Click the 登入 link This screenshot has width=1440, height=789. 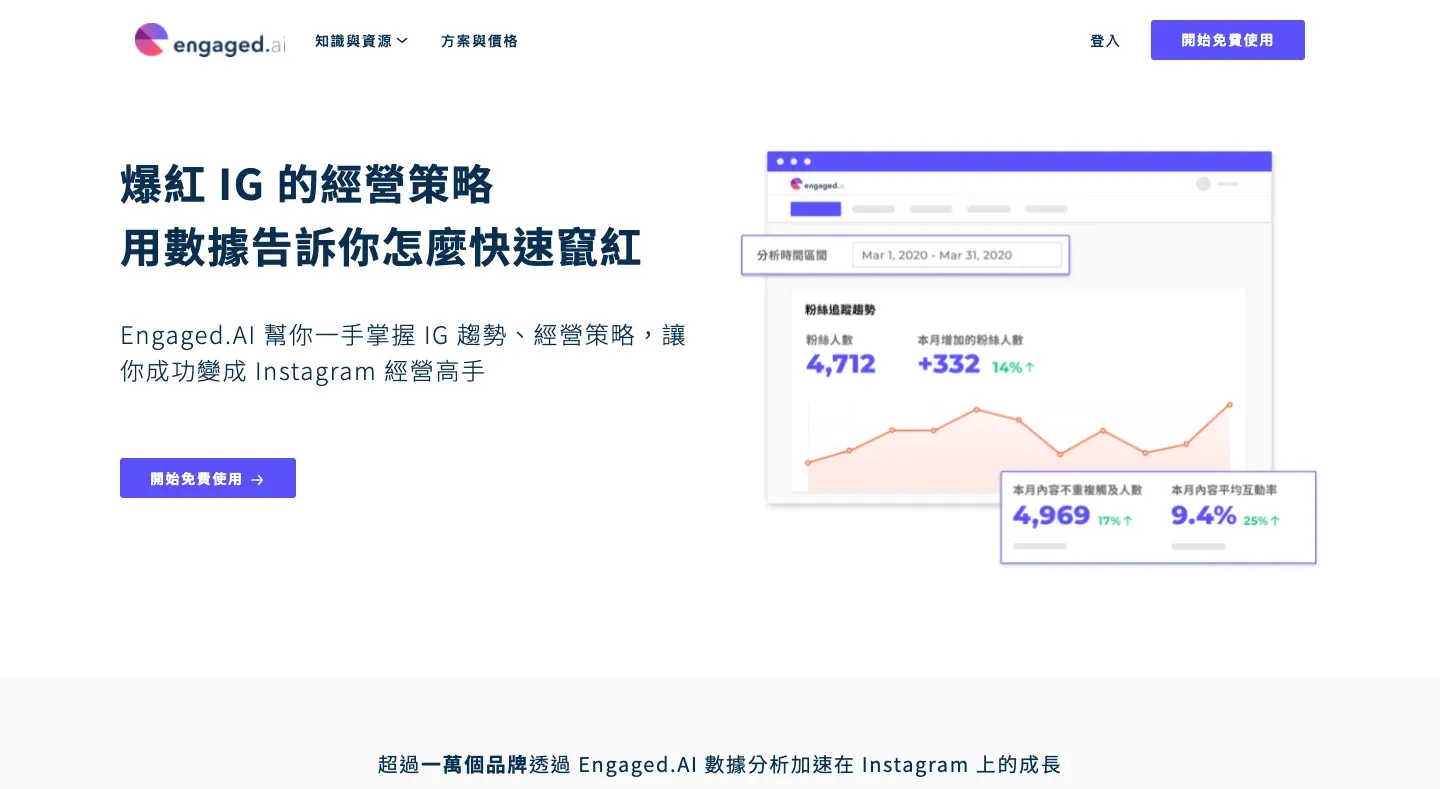pyautogui.click(x=1105, y=41)
